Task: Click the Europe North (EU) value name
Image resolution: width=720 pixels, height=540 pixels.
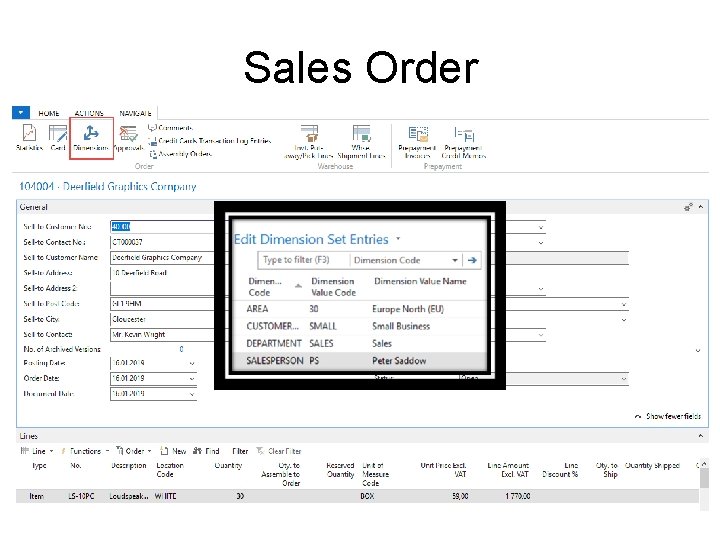Action: point(408,309)
